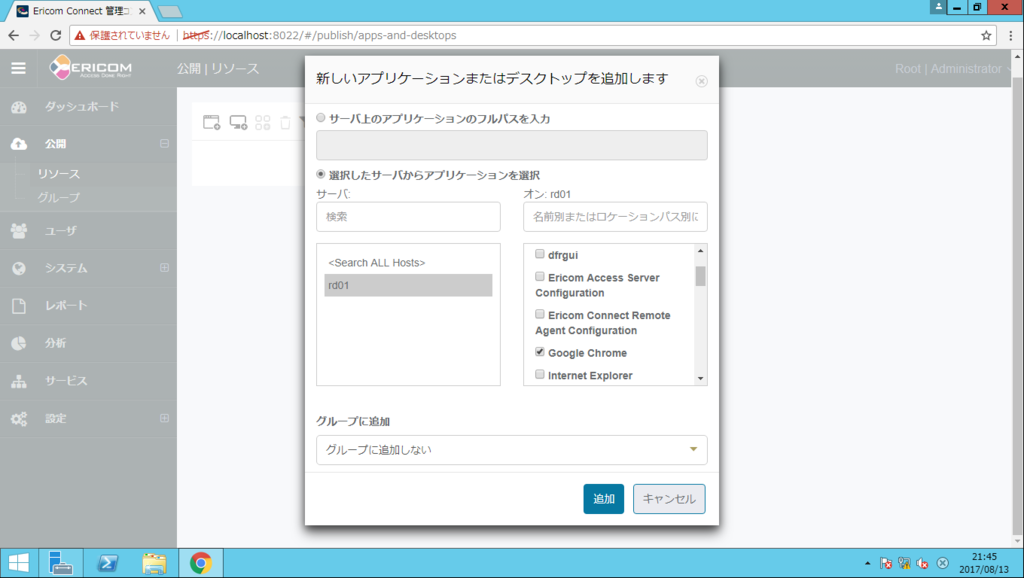Open the Root Administrator user dropdown
1024x578 pixels.
[x=953, y=69]
